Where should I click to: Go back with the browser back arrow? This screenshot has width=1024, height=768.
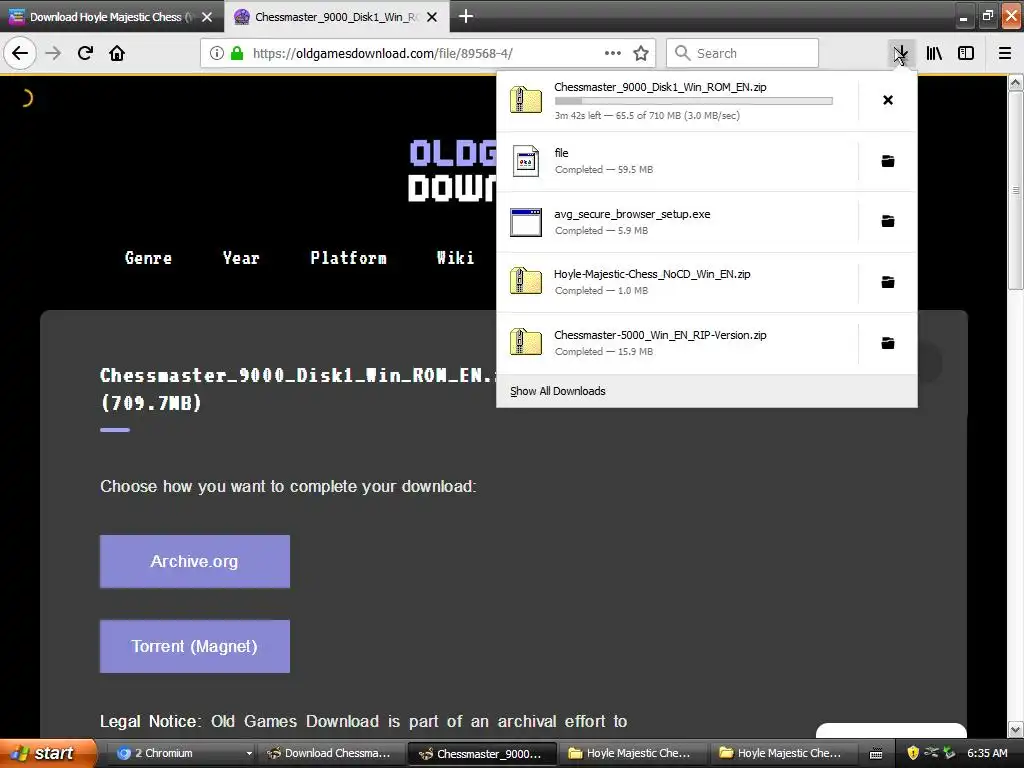[x=20, y=53]
